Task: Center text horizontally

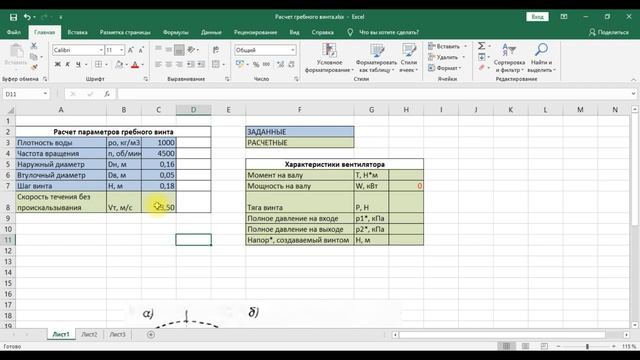Action: [x=169, y=64]
